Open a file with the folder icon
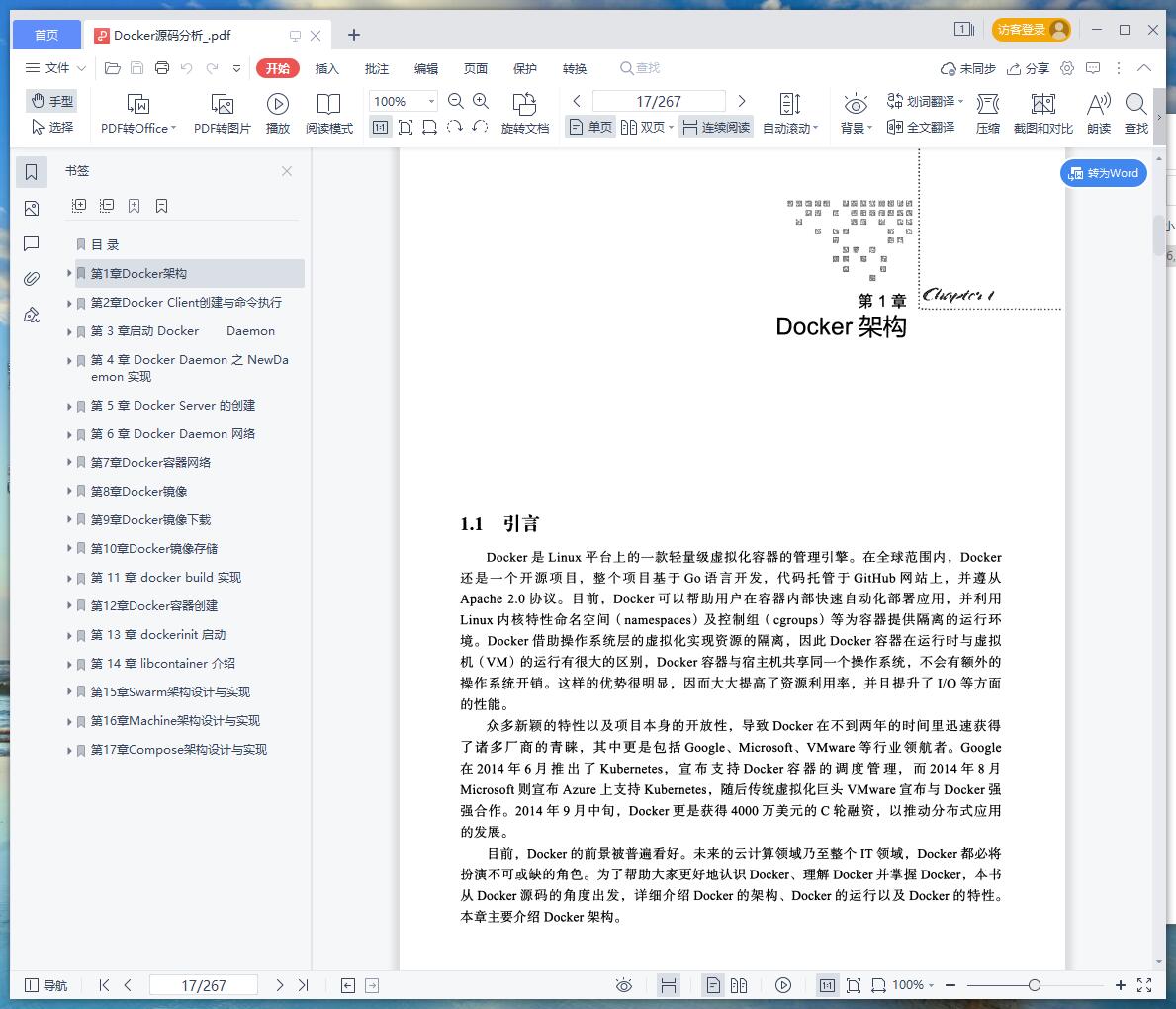The image size is (1176, 1009). tap(113, 68)
